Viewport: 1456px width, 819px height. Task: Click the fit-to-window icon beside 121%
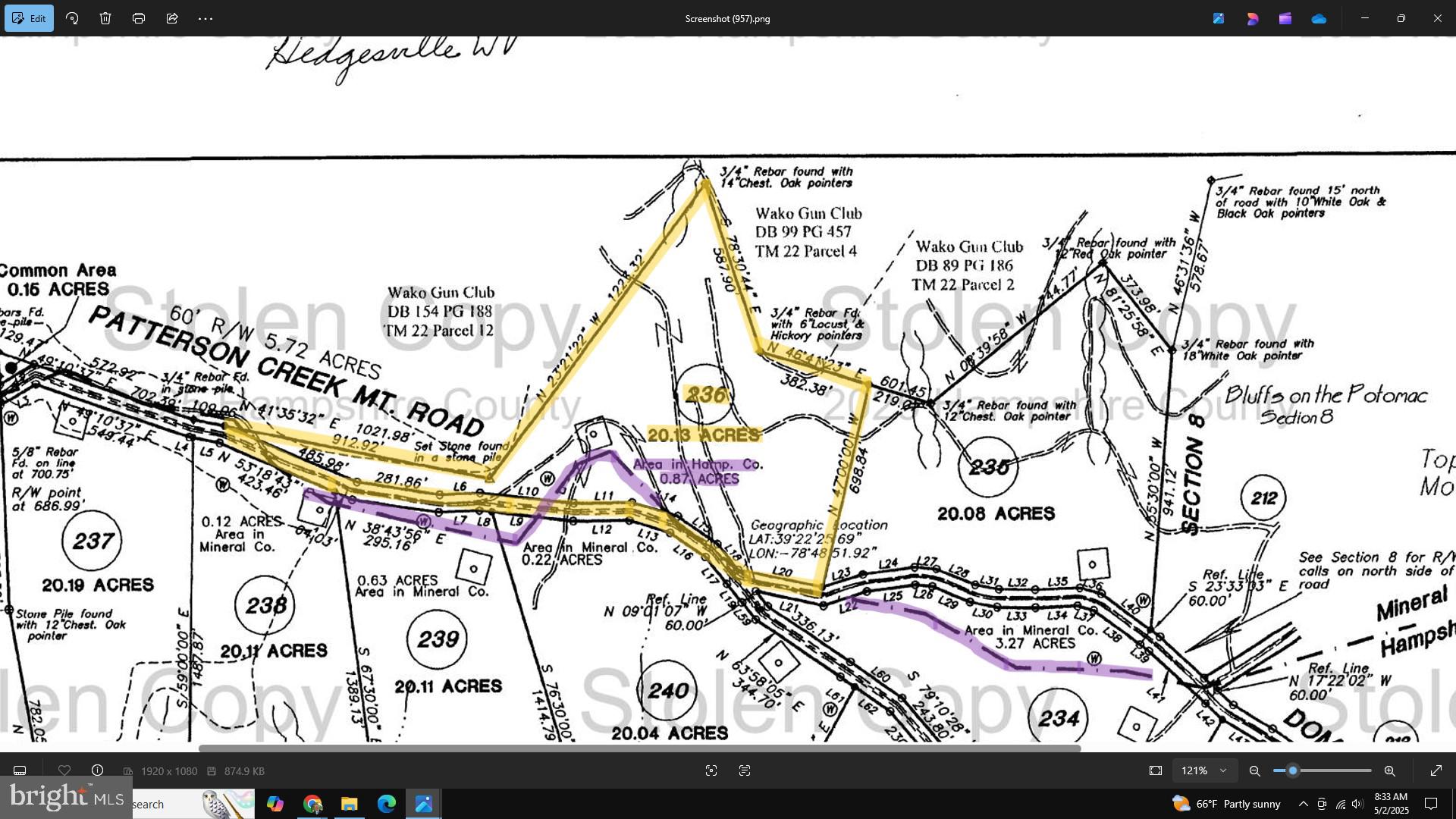click(x=1156, y=770)
